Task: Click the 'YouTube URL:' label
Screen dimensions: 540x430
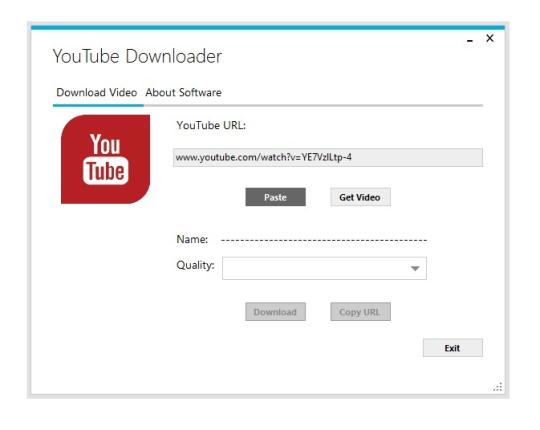Action: (211, 125)
